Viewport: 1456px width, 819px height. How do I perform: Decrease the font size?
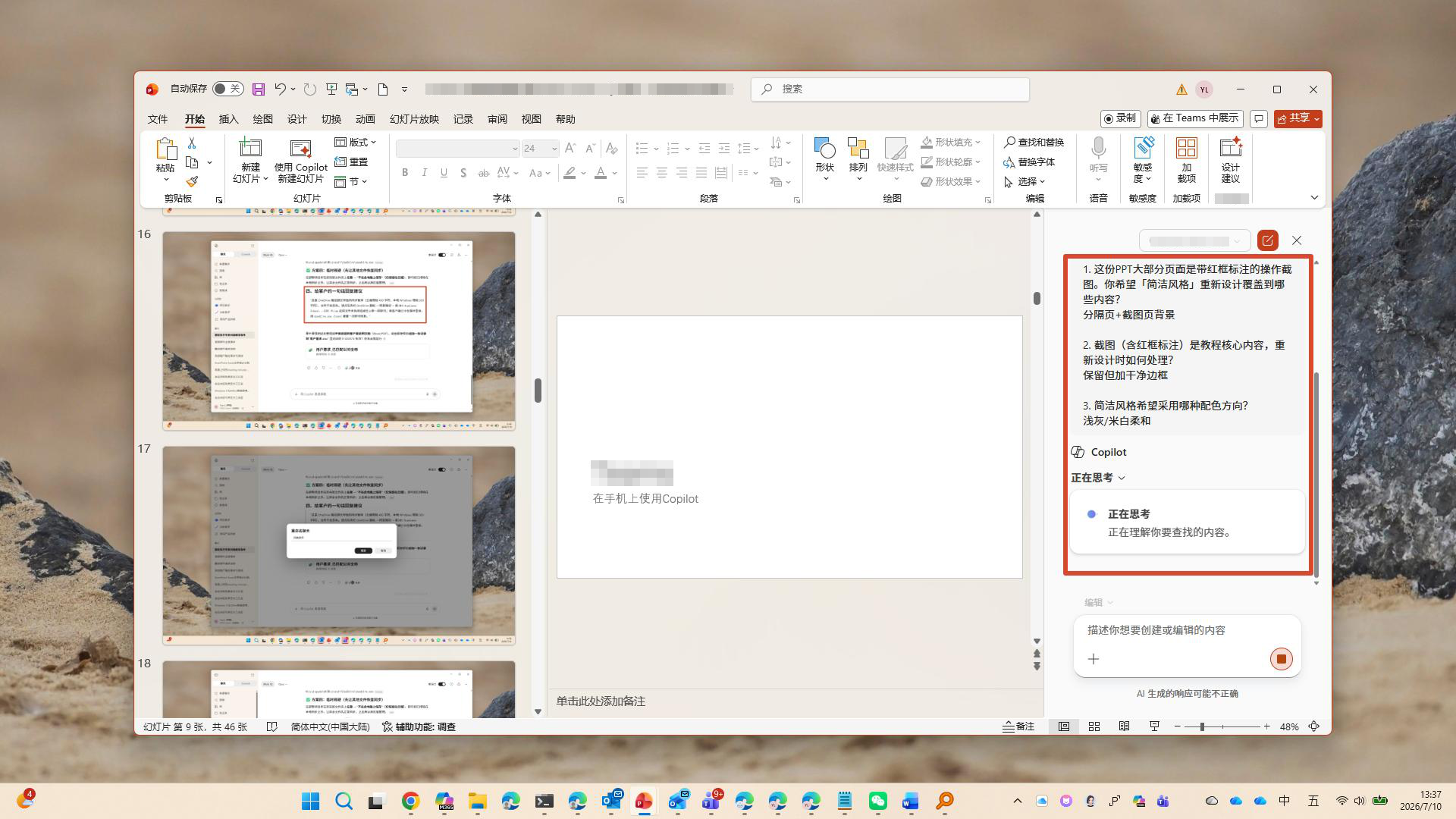coord(591,149)
